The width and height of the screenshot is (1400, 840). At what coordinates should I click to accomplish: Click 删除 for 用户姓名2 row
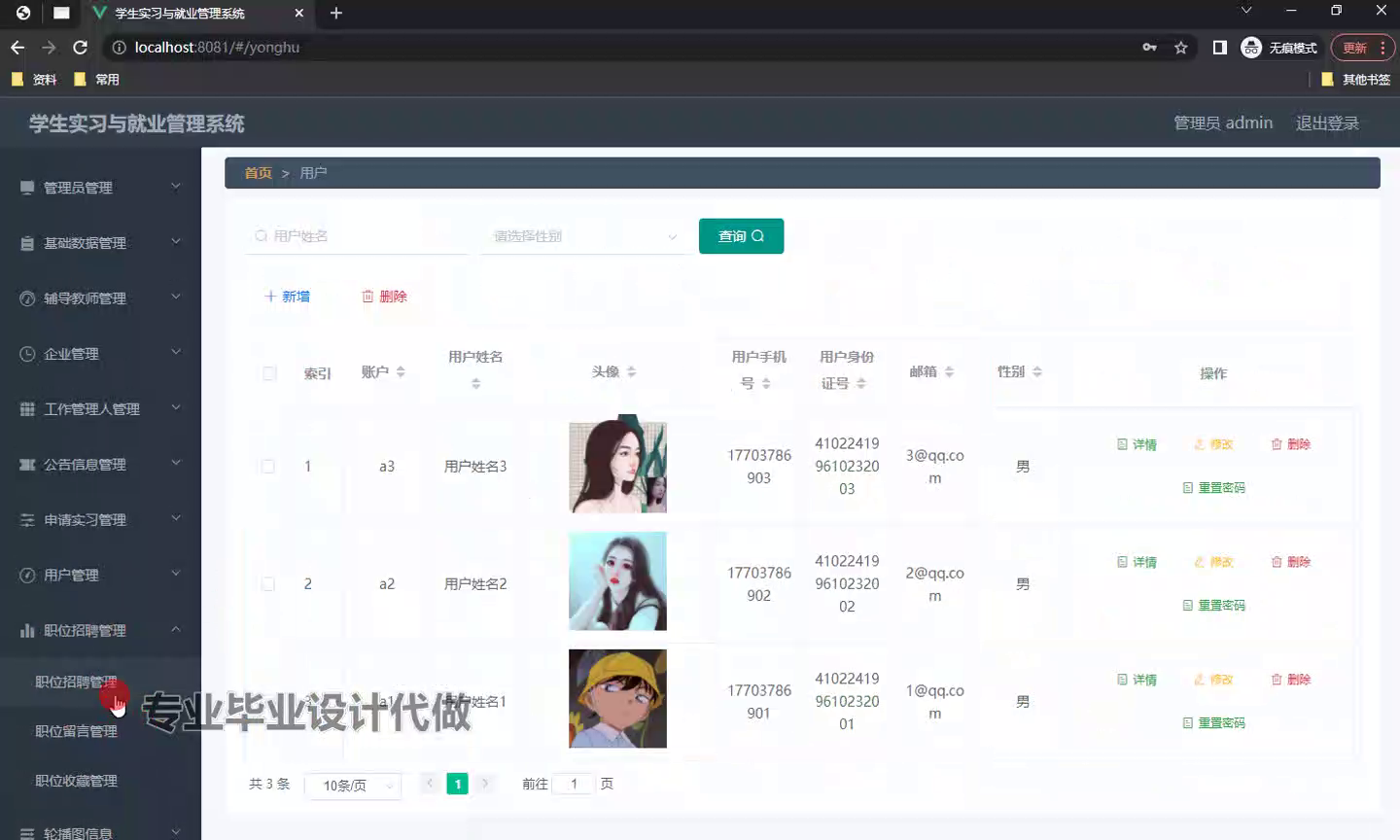click(x=1291, y=562)
